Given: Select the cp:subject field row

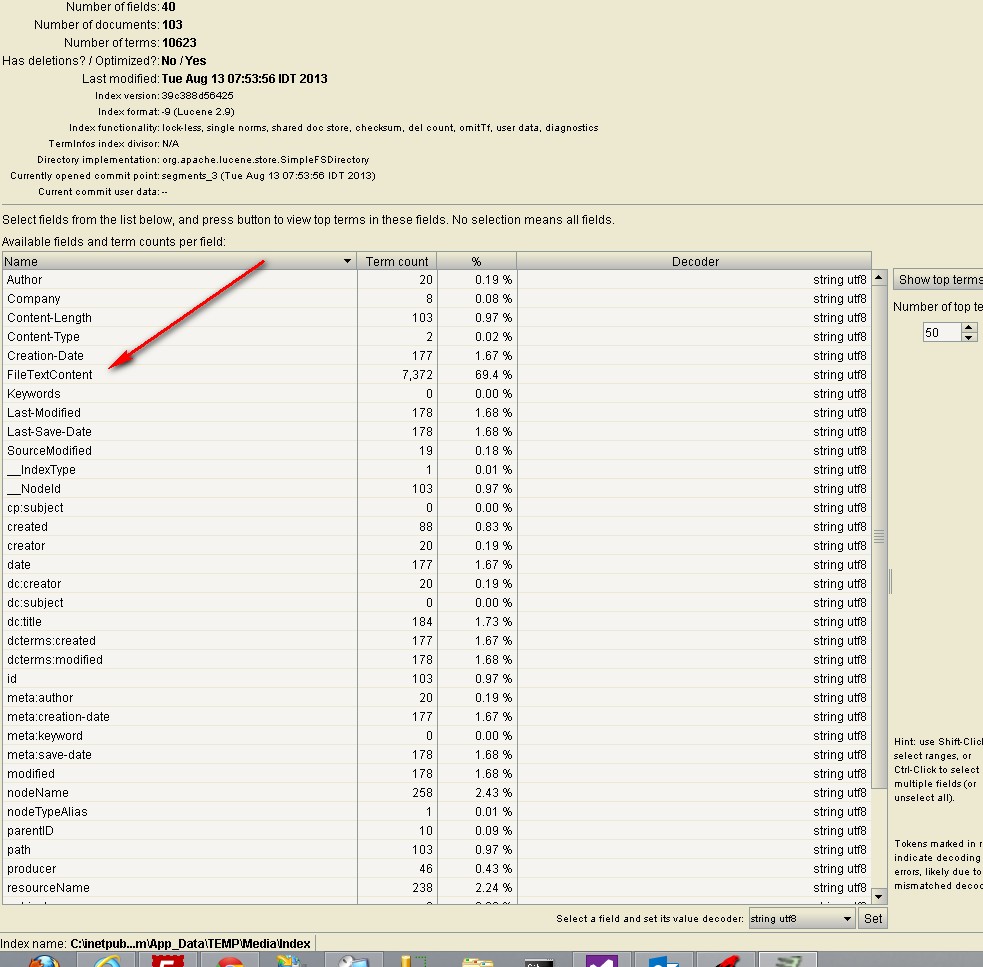Looking at the screenshot, I should pos(436,508).
